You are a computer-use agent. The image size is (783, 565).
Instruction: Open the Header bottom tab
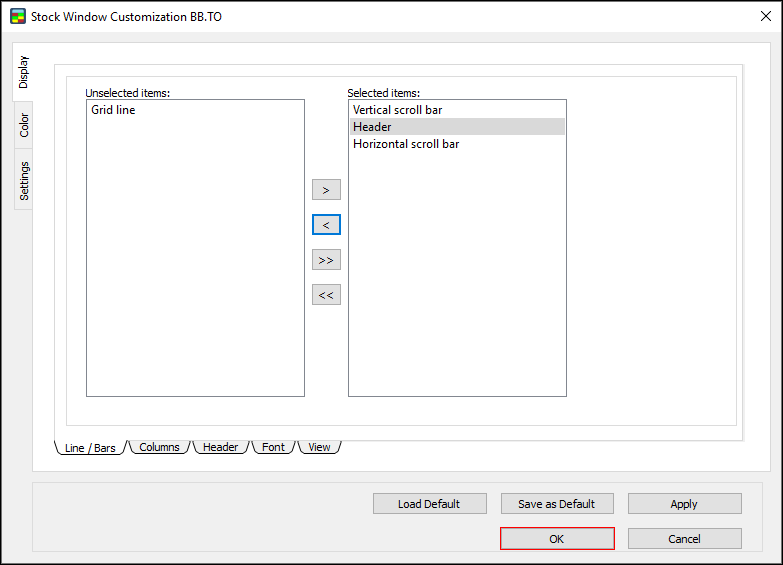[220, 447]
